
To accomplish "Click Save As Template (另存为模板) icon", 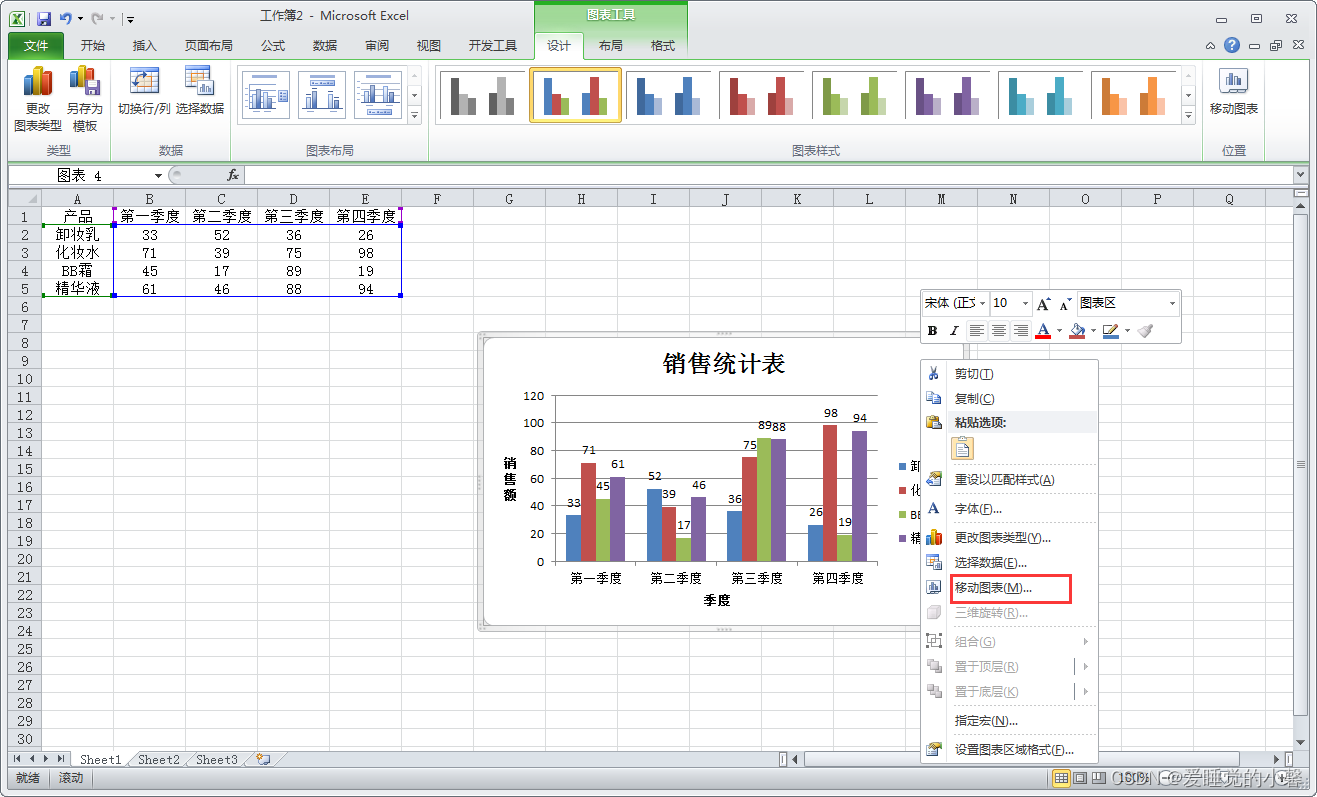I will pyautogui.click(x=85, y=99).
